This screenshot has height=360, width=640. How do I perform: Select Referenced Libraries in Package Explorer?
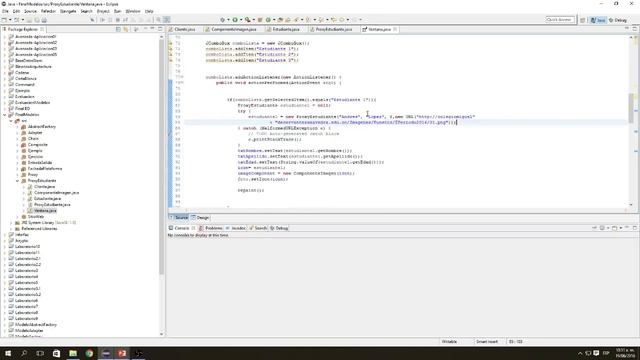point(36,229)
